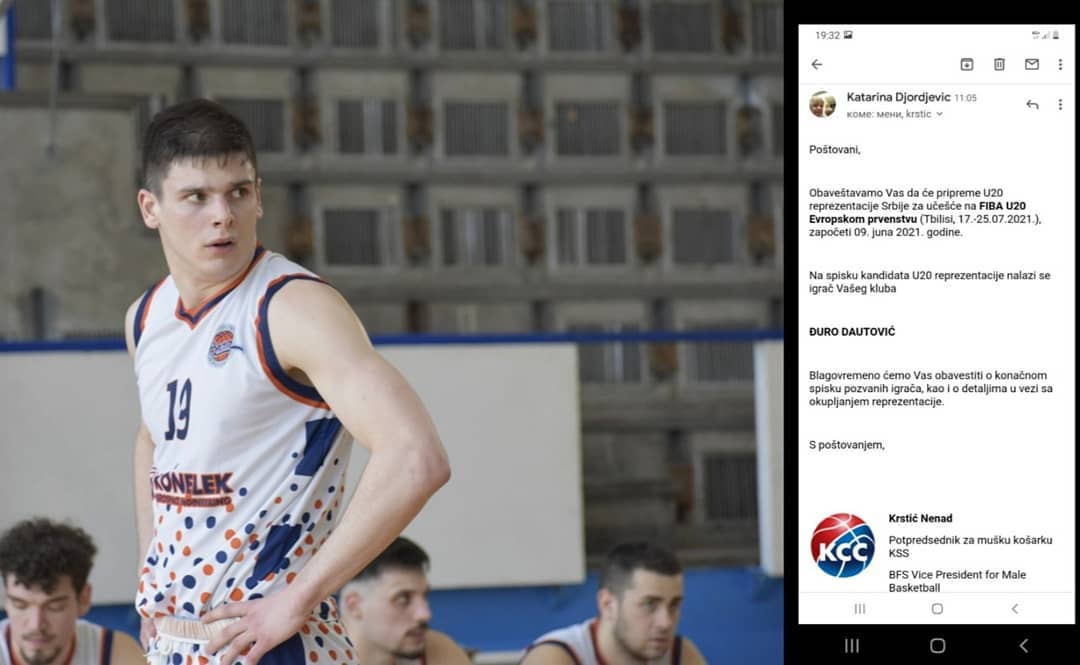Screen dimensions: 1080x665
Task: Tap outer navigation bar recent apps
Action: tap(852, 646)
